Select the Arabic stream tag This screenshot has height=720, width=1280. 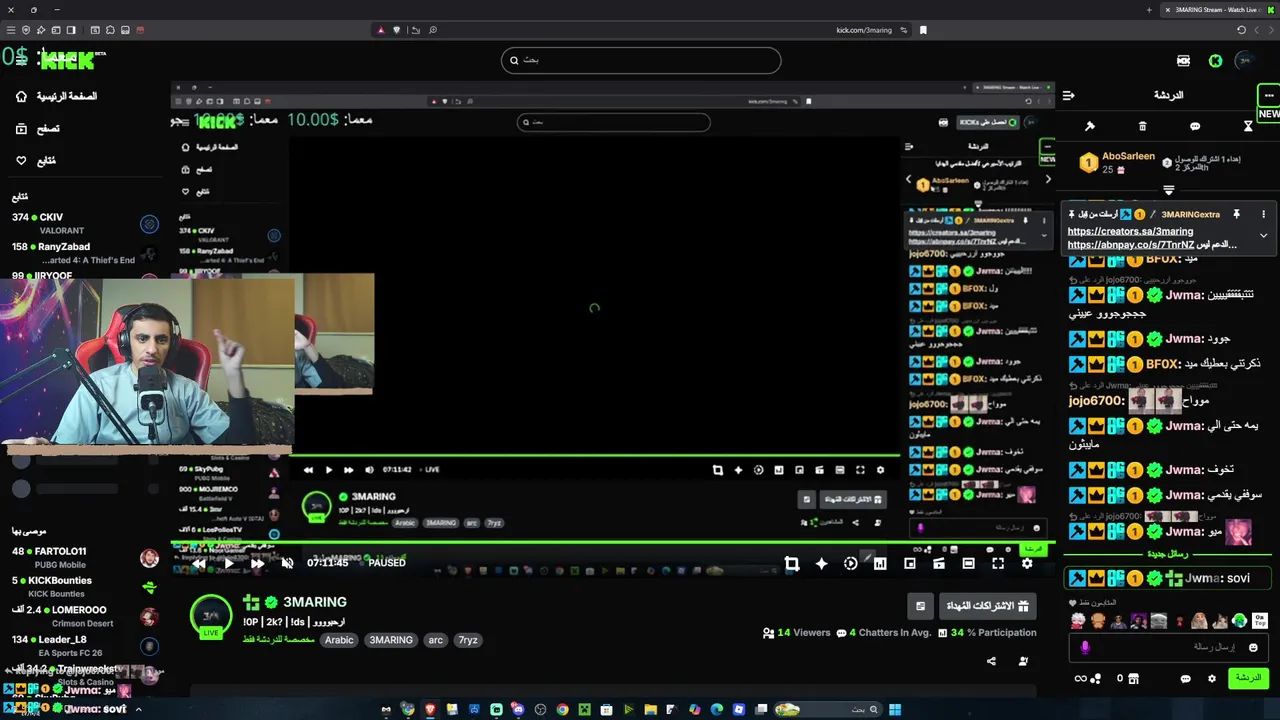click(x=339, y=640)
